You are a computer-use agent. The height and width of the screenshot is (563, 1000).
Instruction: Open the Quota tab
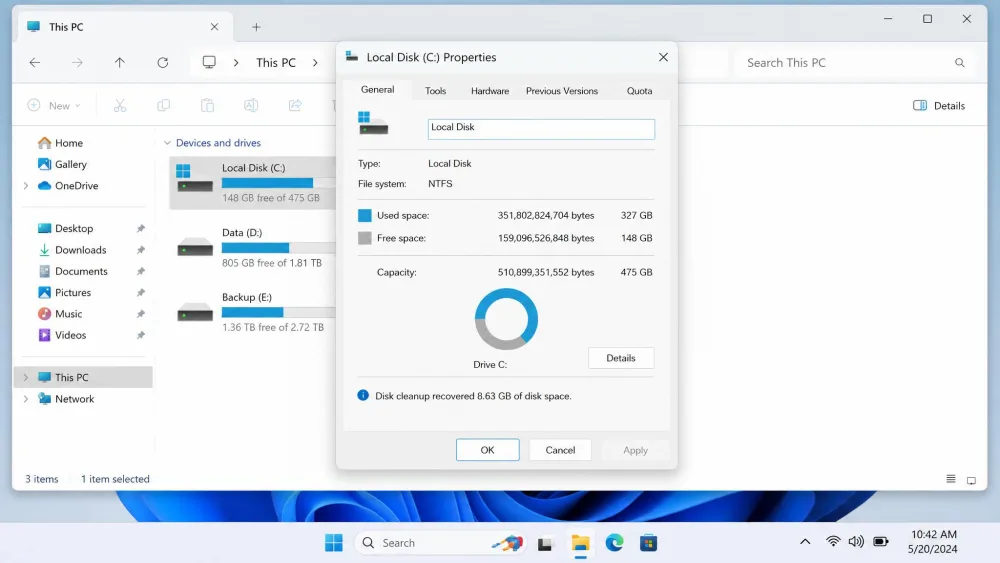[639, 91]
